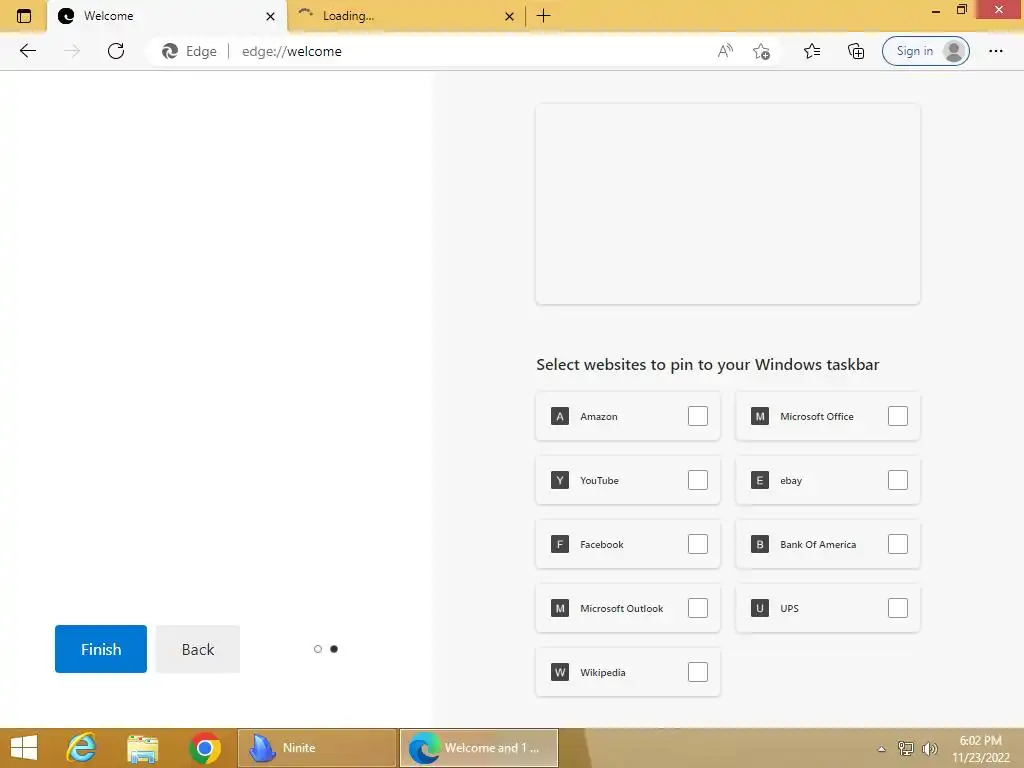Click the Finish button
The image size is (1024, 768).
(101, 649)
